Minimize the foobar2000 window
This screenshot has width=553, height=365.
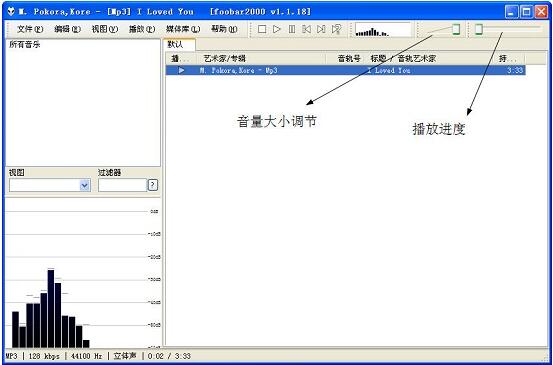coord(511,12)
